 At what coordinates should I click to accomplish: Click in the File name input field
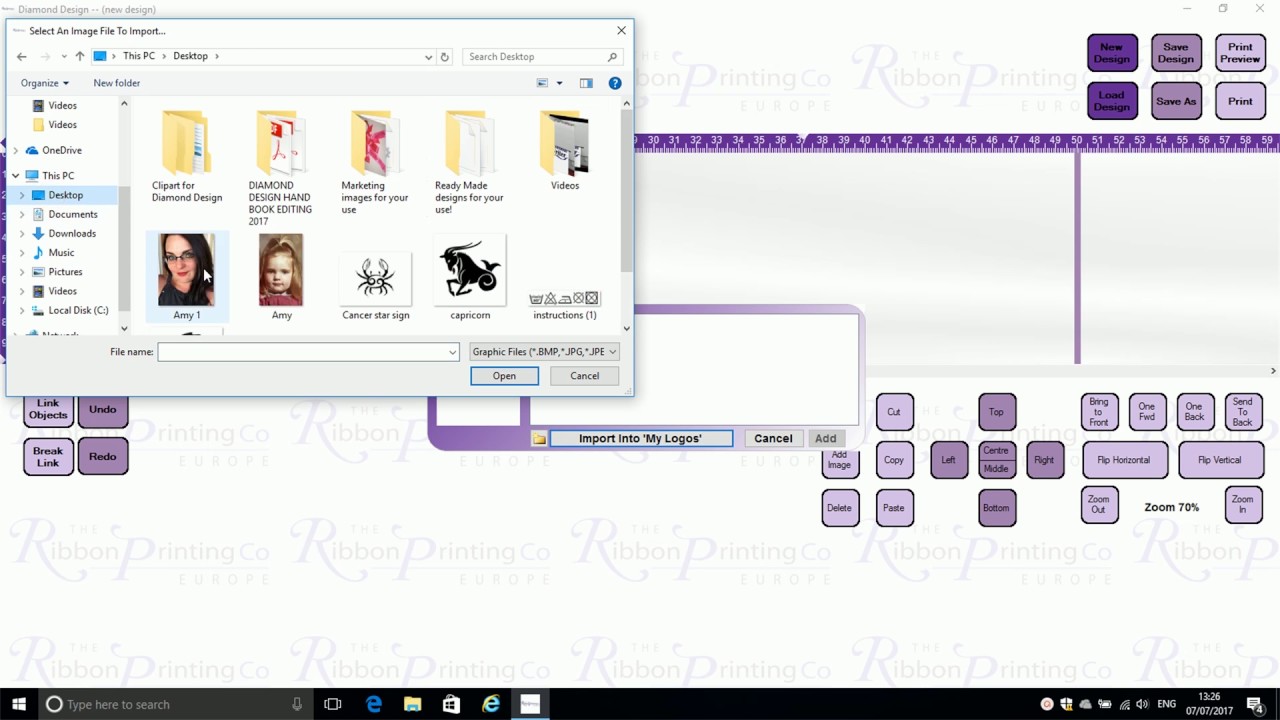pos(308,352)
